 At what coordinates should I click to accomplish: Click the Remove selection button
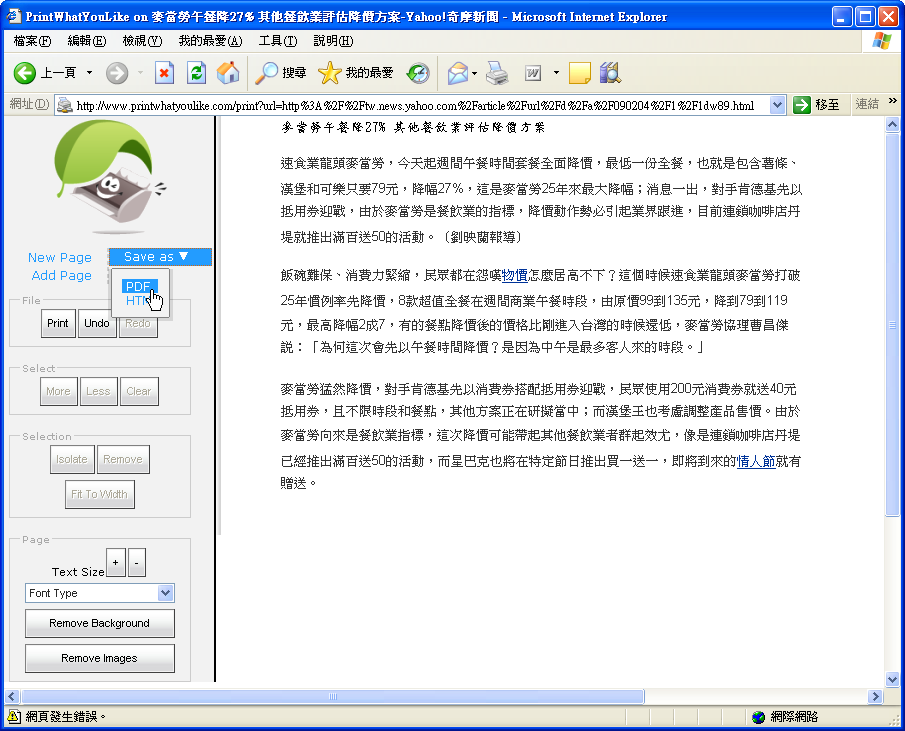(x=123, y=459)
